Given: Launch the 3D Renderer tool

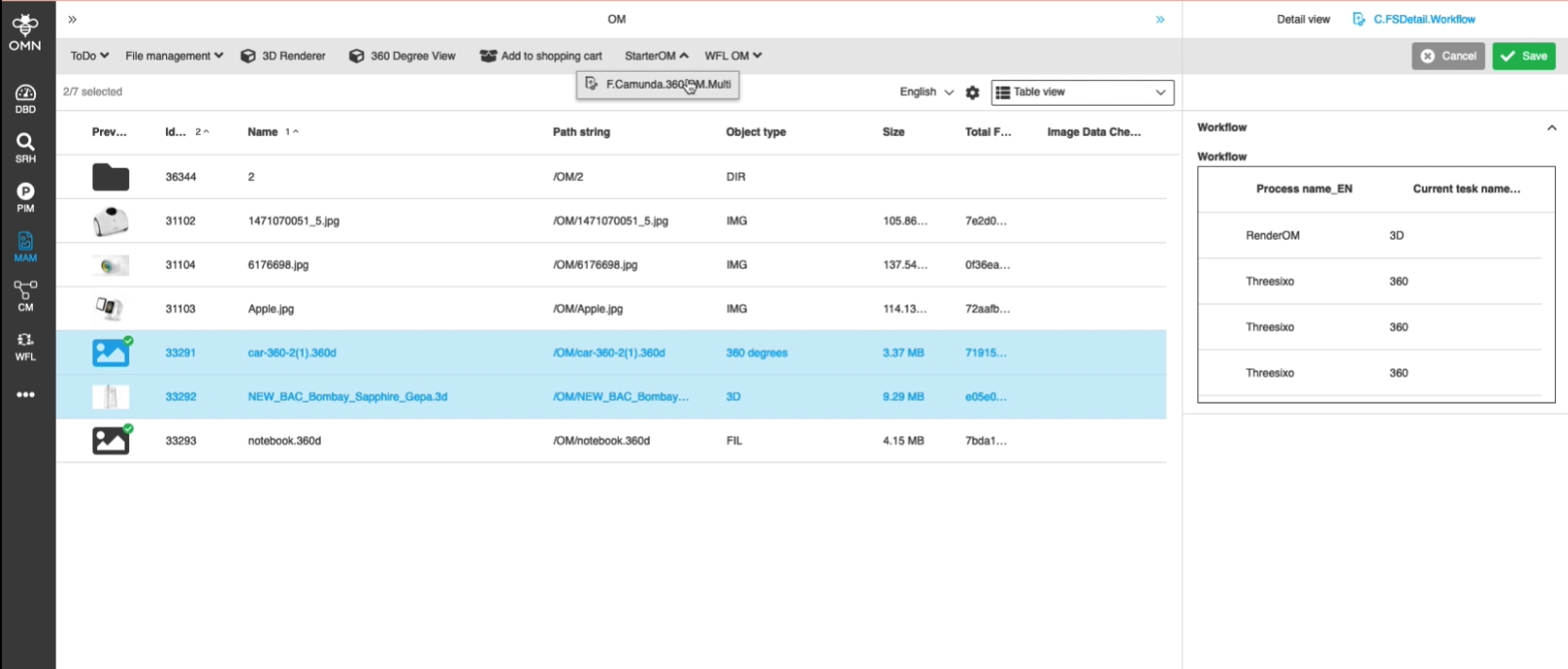Looking at the screenshot, I should [x=283, y=56].
